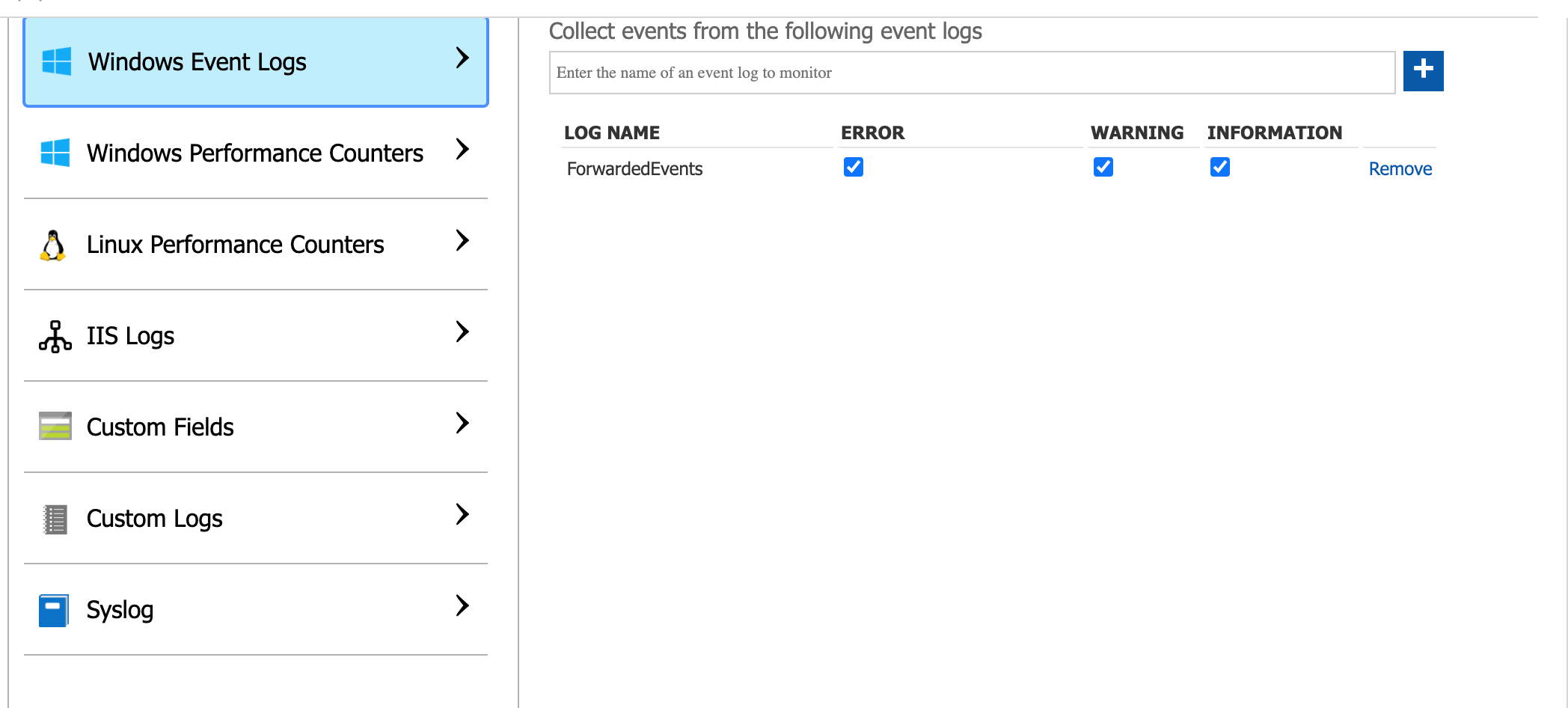Uncheck Error for ForwardedEvents

coord(854,167)
